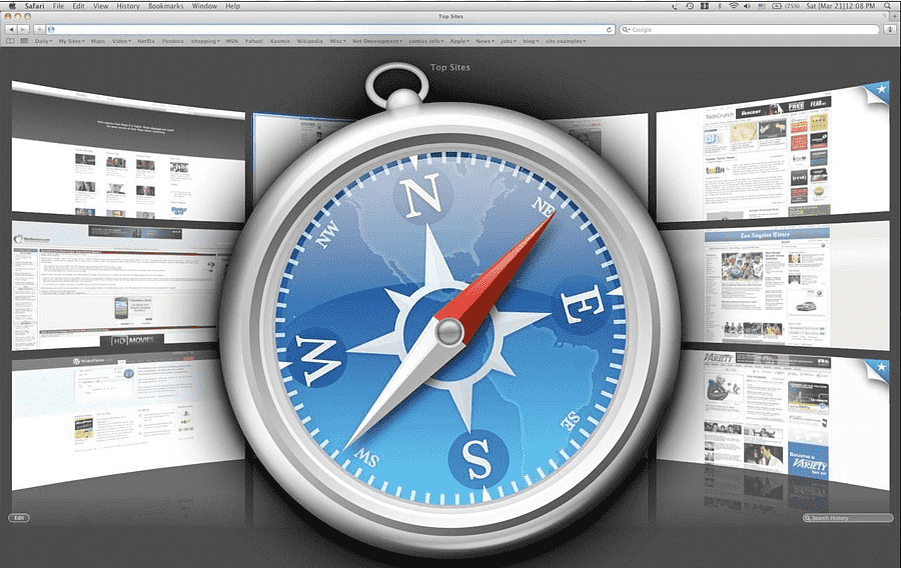Screen dimensions: 901x568
Task: Open the Bluetooth status menu
Action: point(719,6)
